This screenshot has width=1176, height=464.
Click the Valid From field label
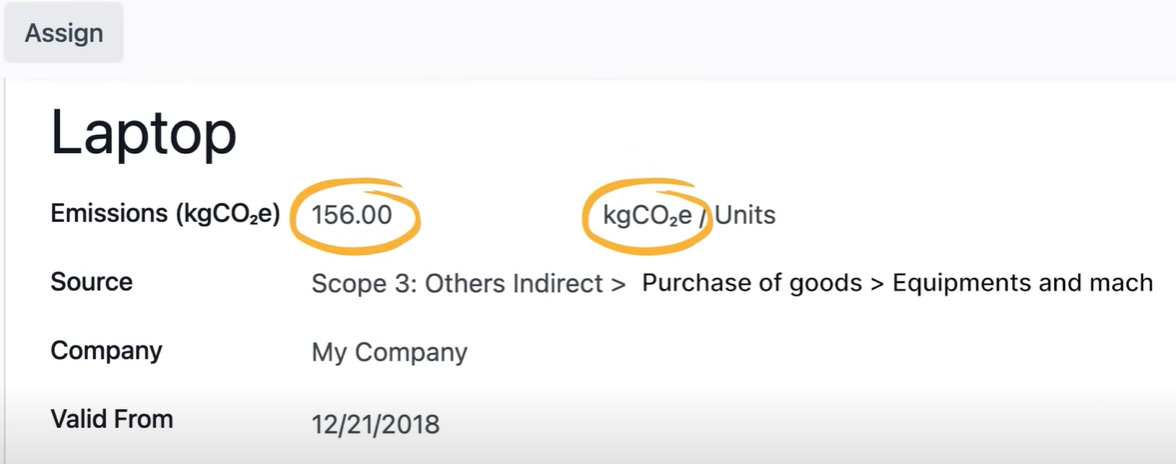[x=111, y=419]
